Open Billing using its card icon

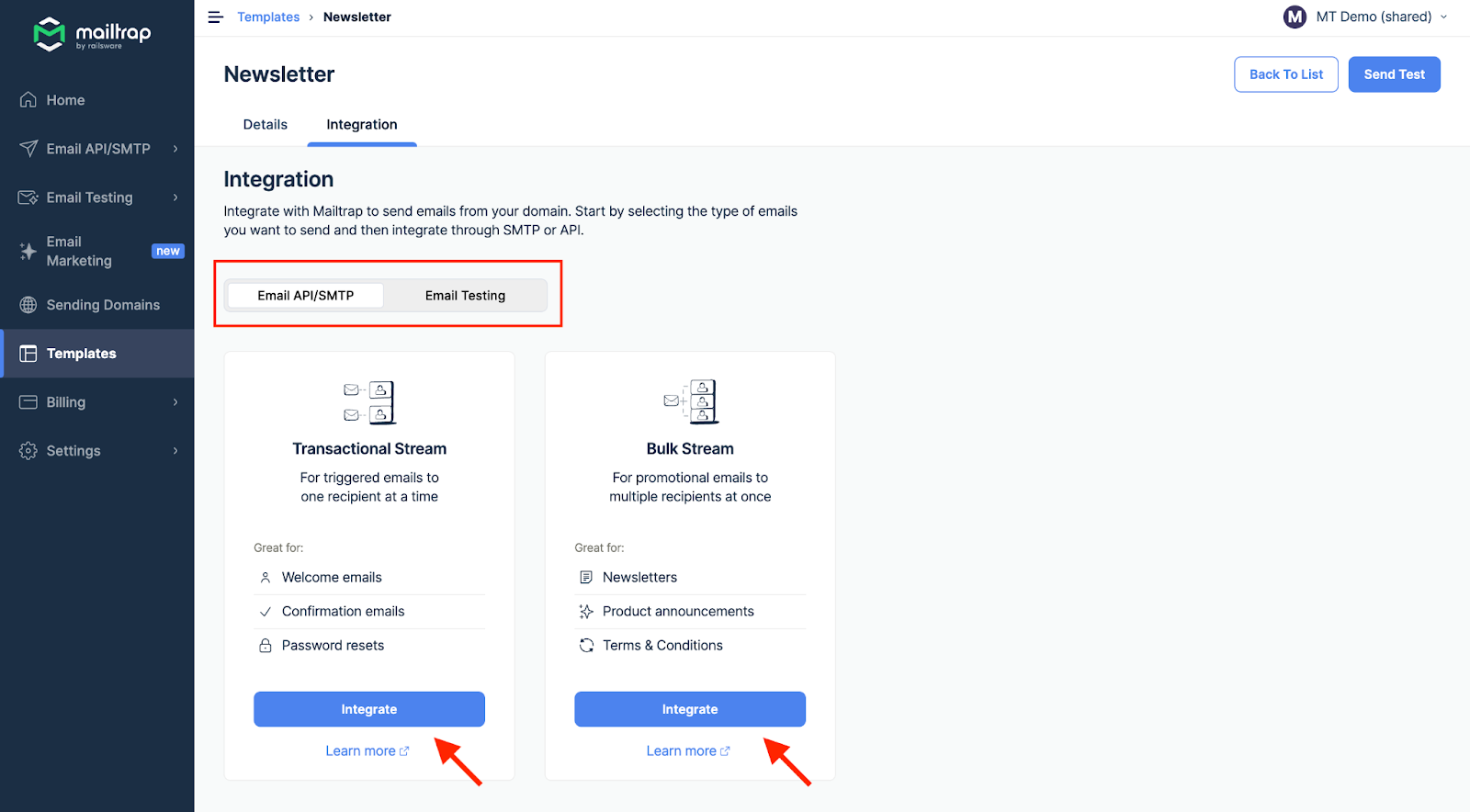coord(27,401)
